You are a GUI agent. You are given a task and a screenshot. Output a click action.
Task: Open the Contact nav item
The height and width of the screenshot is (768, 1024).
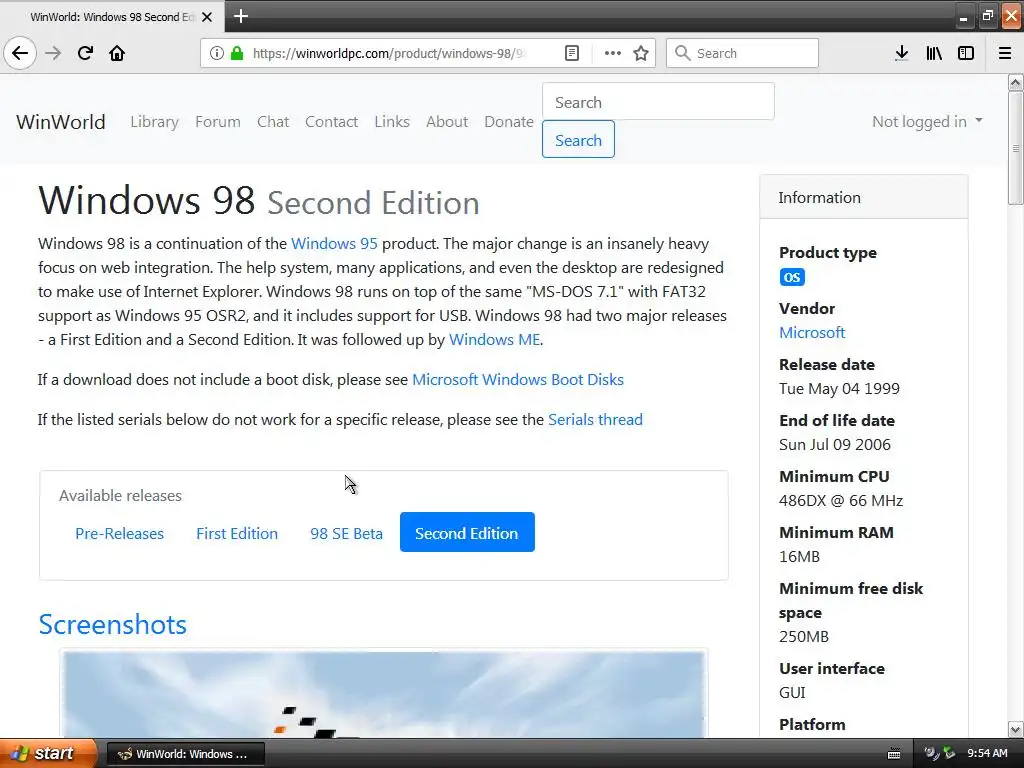coord(331,122)
